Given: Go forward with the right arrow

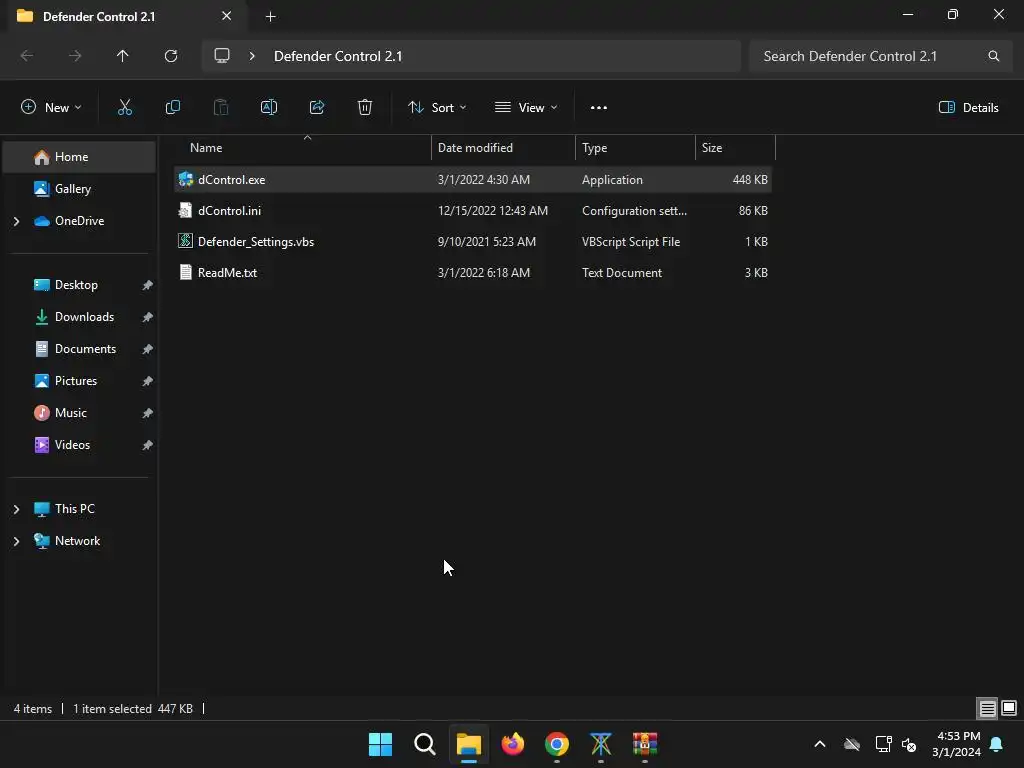Looking at the screenshot, I should [75, 56].
